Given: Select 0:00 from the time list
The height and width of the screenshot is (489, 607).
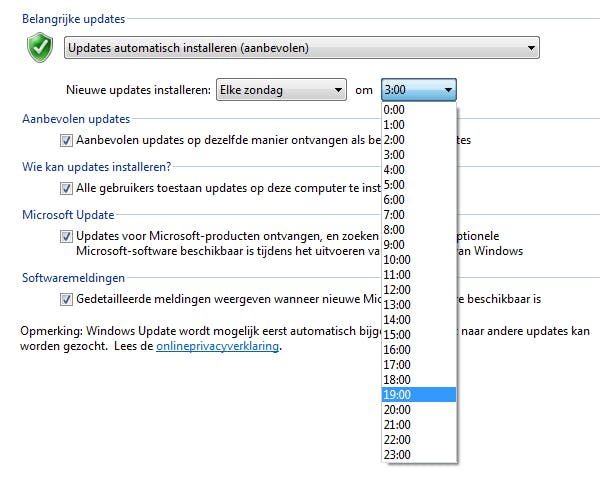Looking at the screenshot, I should [x=418, y=110].
